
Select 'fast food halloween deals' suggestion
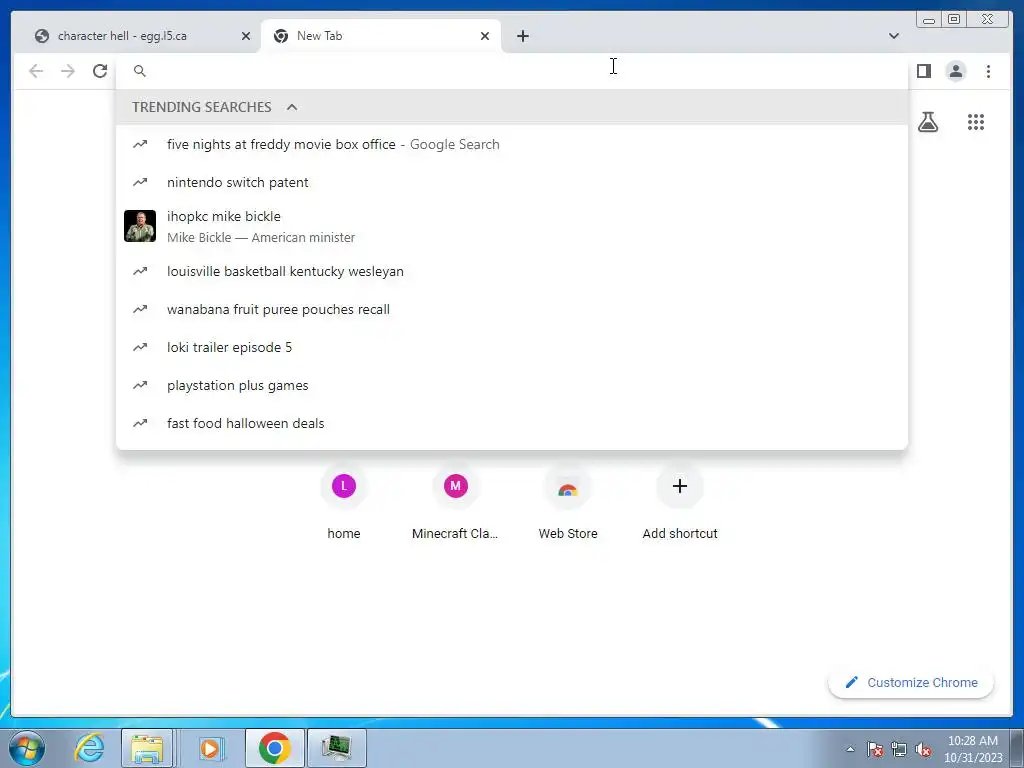[x=512, y=423]
